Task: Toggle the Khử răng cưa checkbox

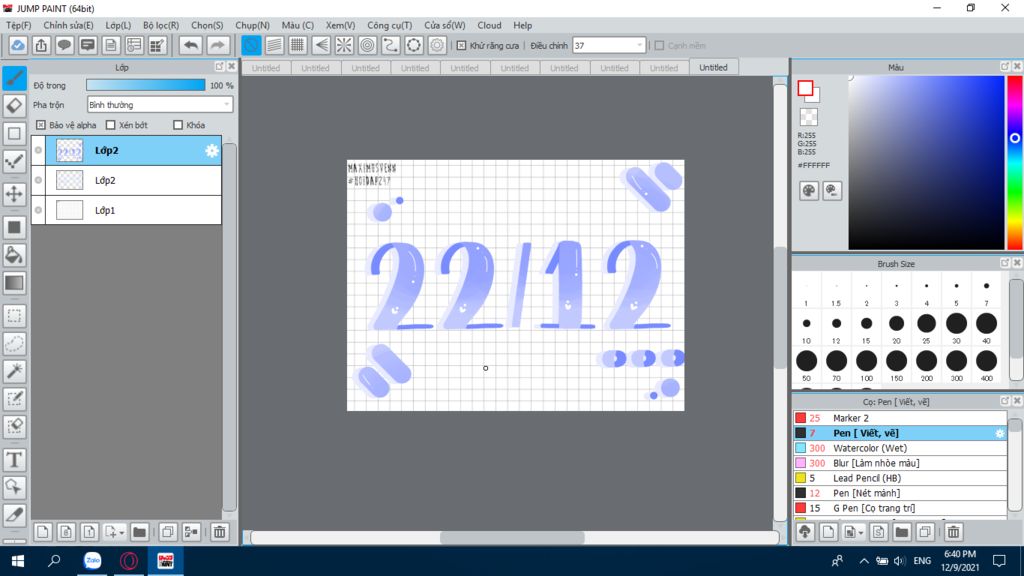Action: click(461, 46)
